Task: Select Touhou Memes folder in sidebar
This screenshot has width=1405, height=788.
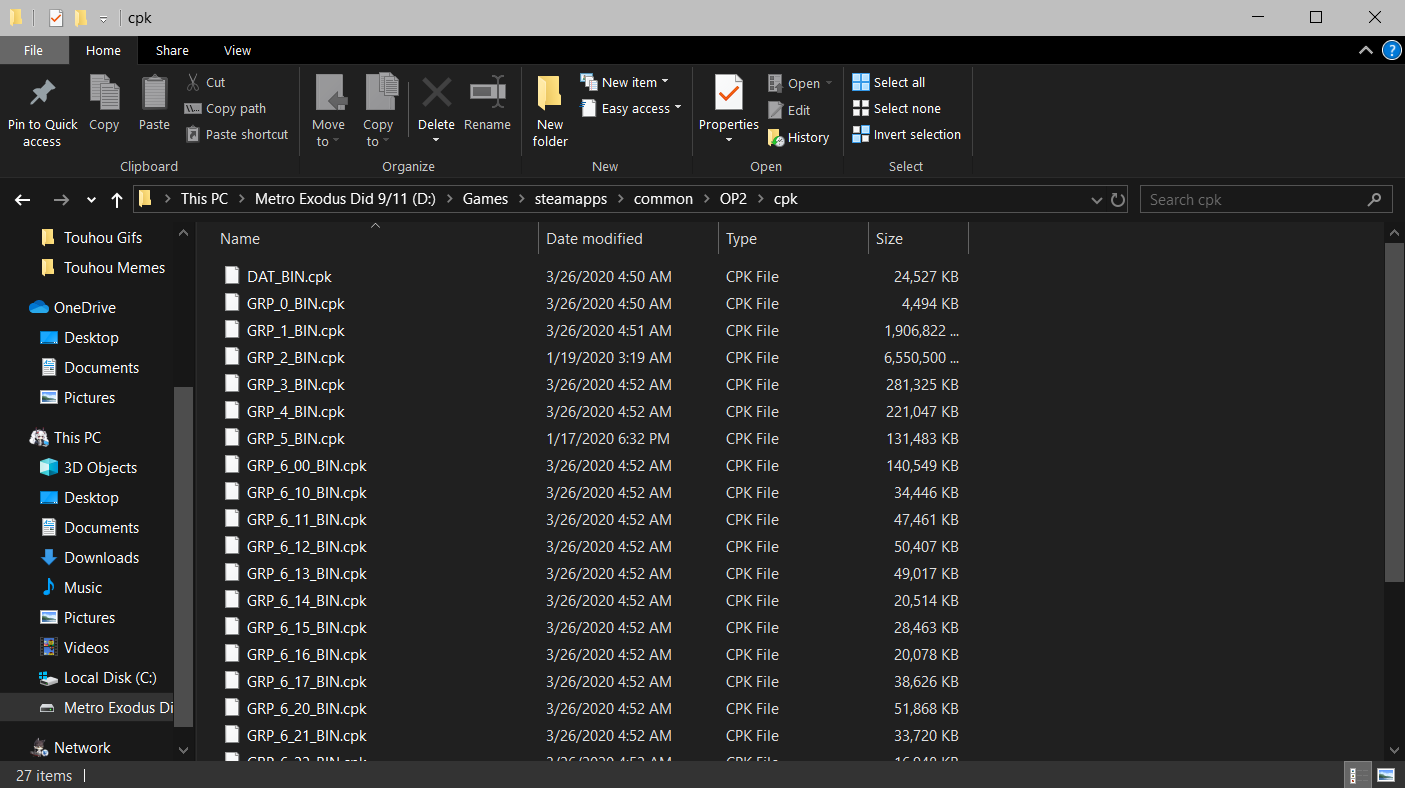Action: [x=114, y=267]
